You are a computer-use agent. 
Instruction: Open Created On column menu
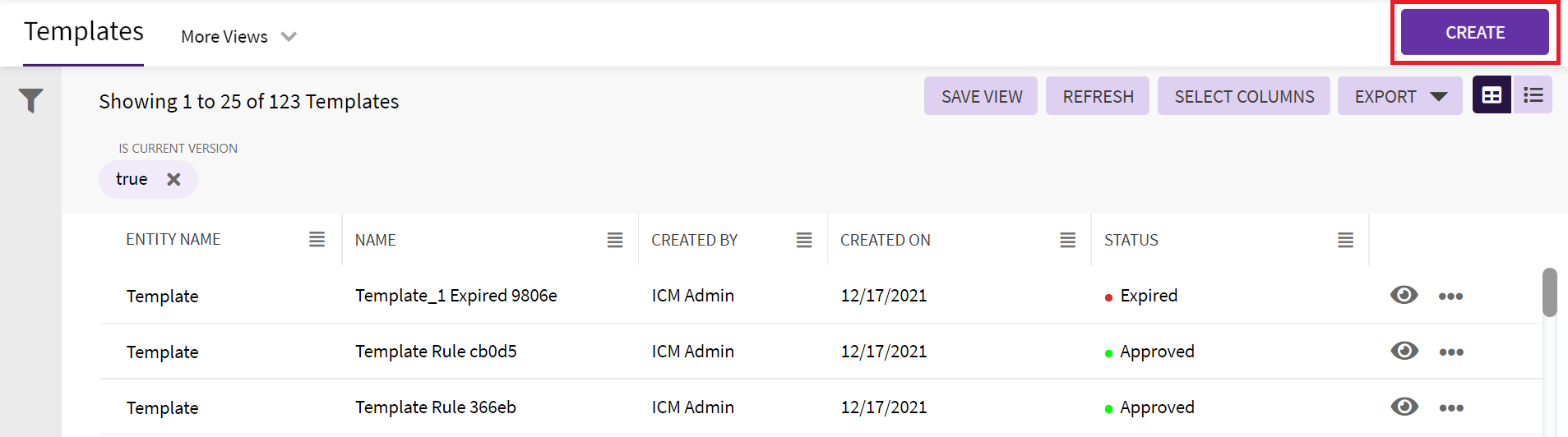[1067, 240]
